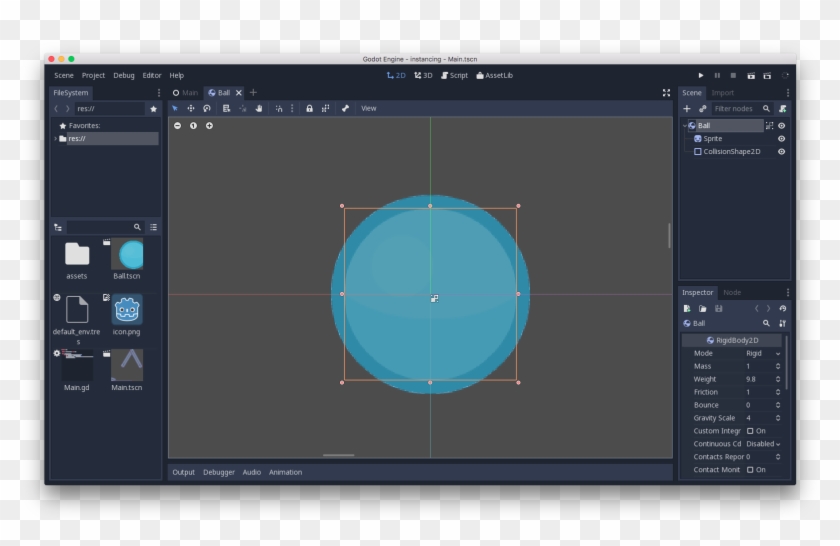Add a new node with plus icon
The image size is (840, 546).
click(x=687, y=108)
